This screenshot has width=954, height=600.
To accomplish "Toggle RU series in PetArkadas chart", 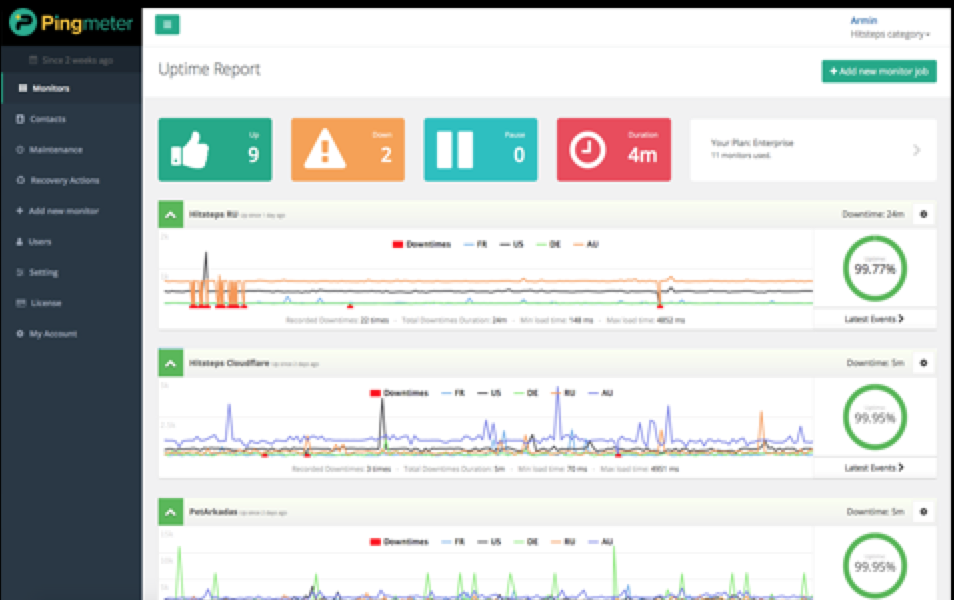I will [x=563, y=542].
